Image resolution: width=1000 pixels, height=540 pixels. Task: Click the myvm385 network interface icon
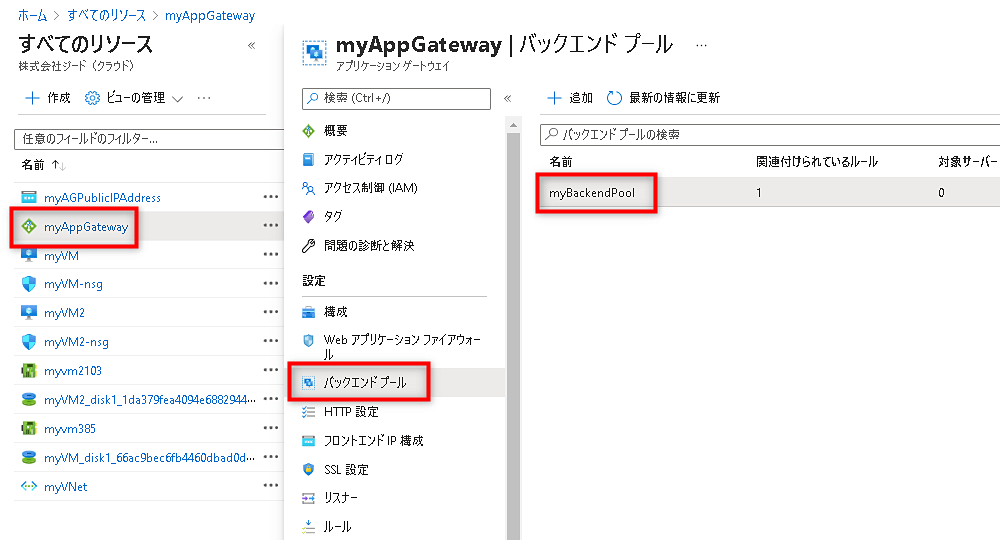(x=29, y=428)
